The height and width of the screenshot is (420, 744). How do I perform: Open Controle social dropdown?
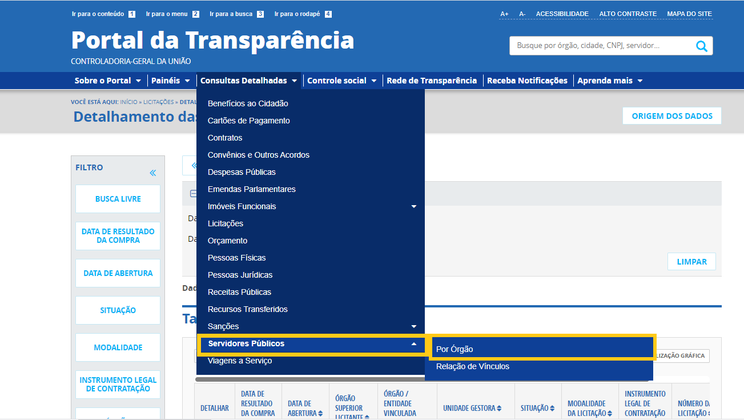click(x=342, y=81)
